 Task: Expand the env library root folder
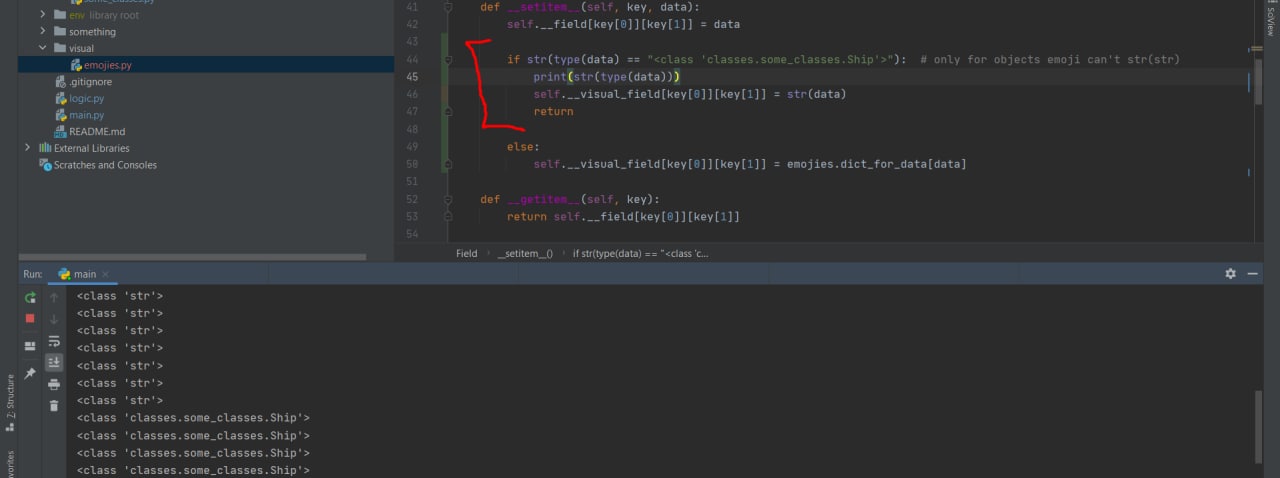tap(43, 15)
